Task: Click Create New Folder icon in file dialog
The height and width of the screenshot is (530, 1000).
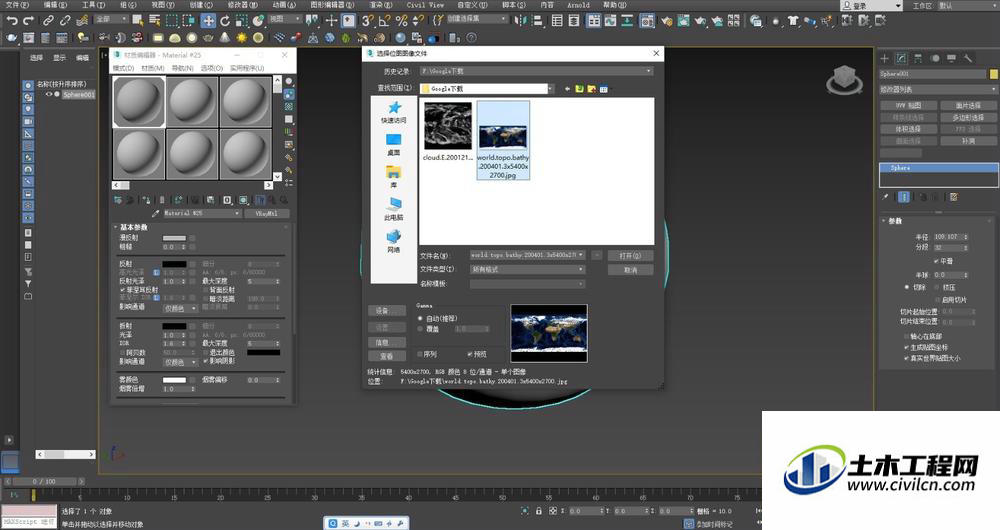Action: tap(591, 89)
